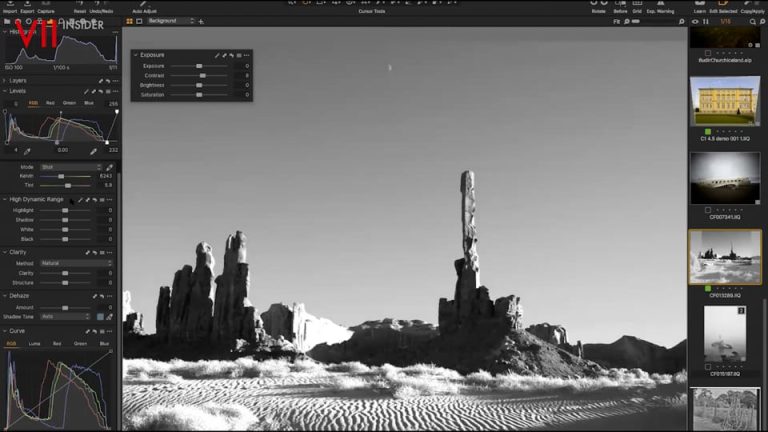Select the RGB tab in Curve

point(11,344)
